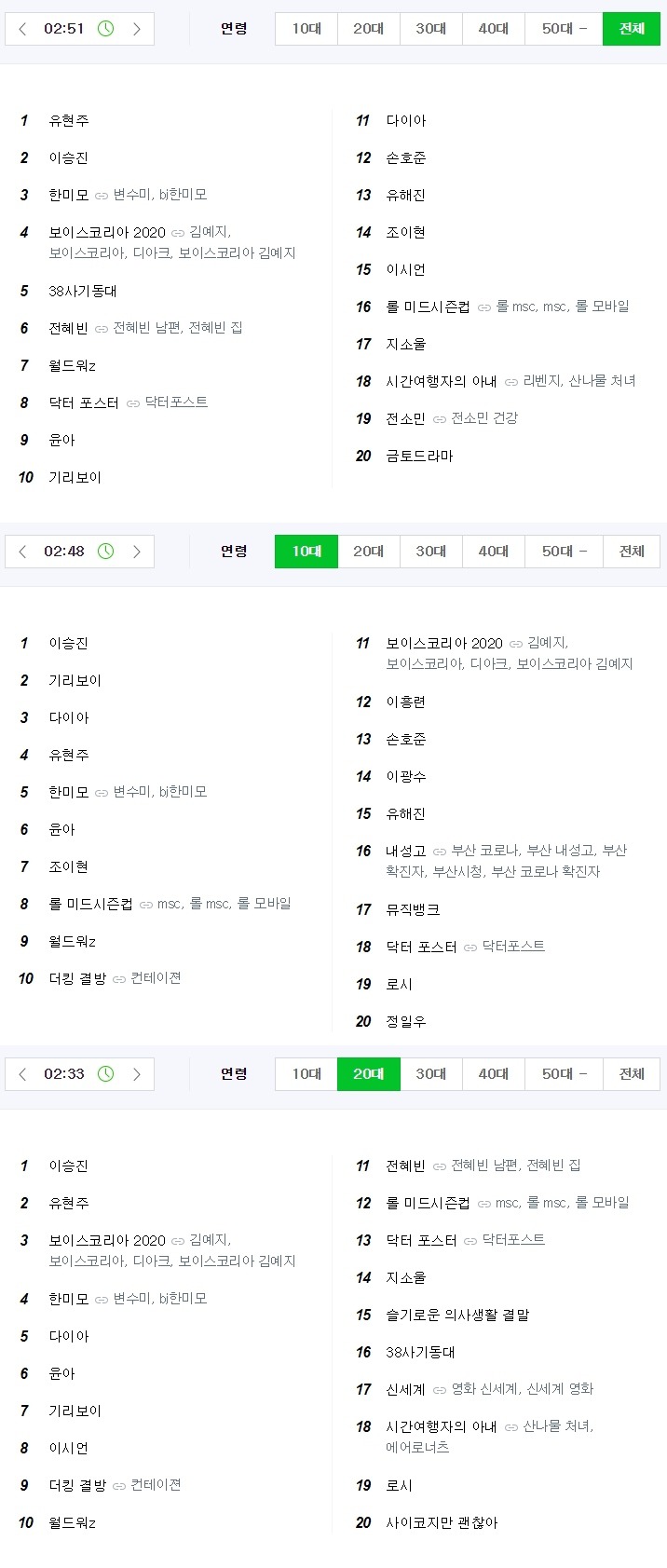Open the 금토드라마 search keyword
Viewport: 667px width, 1568px height.
click(x=419, y=456)
